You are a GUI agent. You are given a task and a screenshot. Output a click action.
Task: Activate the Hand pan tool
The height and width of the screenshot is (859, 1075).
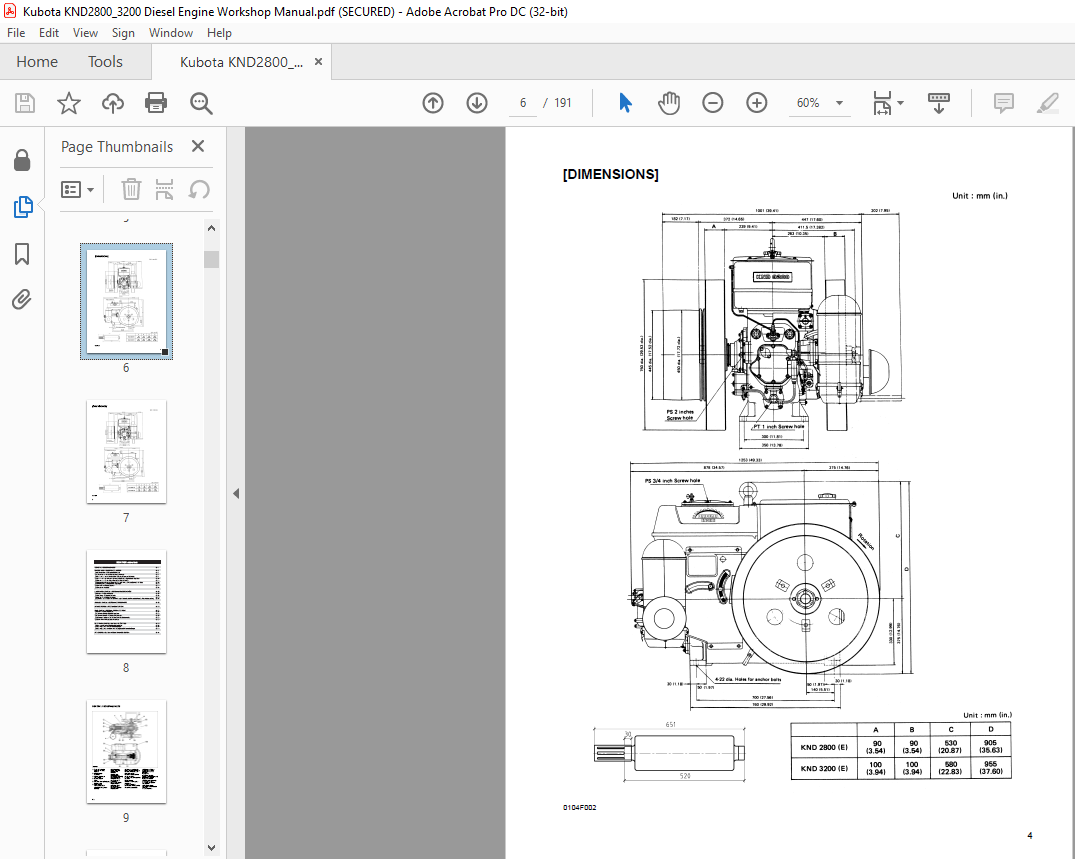click(668, 103)
